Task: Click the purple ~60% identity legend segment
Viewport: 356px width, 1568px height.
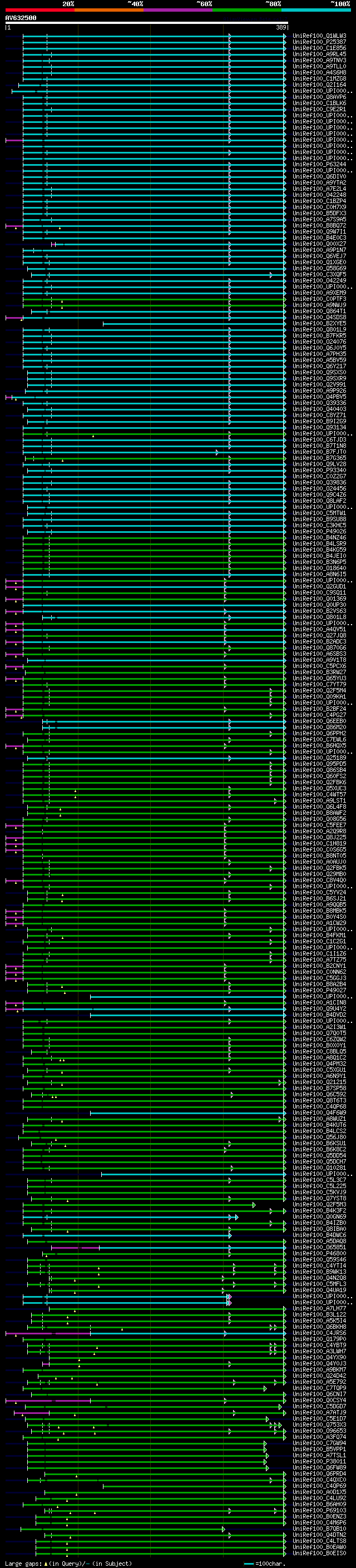Action: tap(179, 10)
